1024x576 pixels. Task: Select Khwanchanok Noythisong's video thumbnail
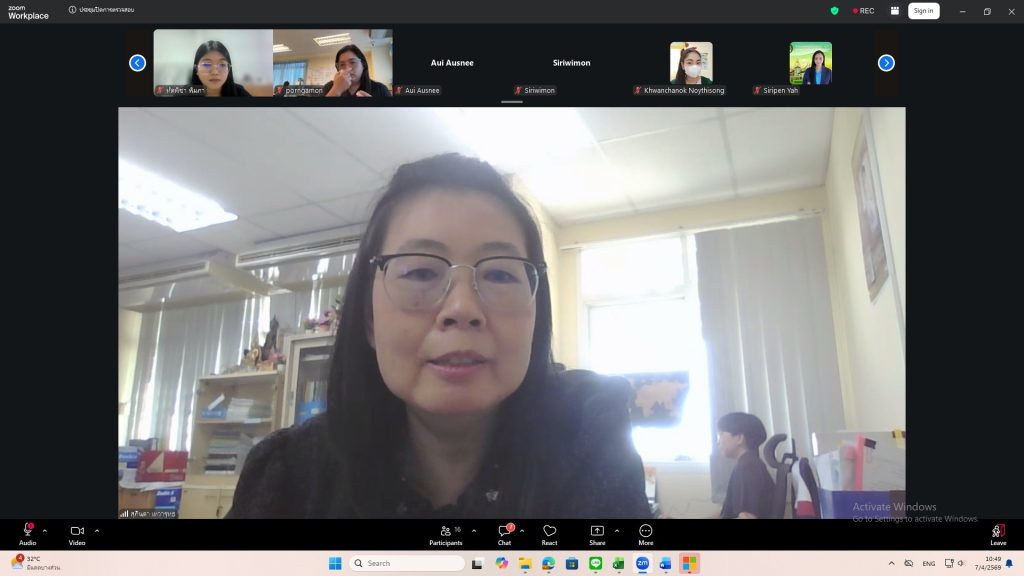pos(691,63)
